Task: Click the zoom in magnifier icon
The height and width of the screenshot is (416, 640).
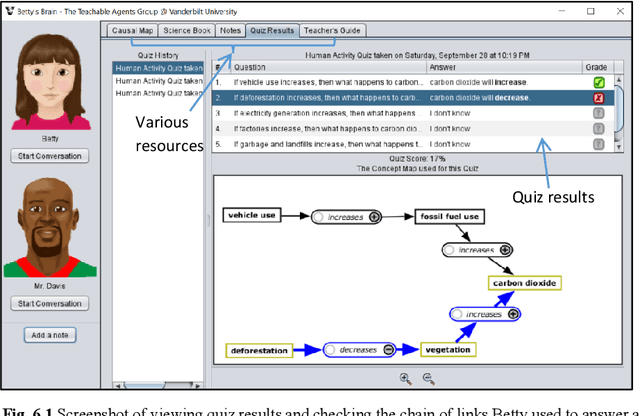Action: 405,378
